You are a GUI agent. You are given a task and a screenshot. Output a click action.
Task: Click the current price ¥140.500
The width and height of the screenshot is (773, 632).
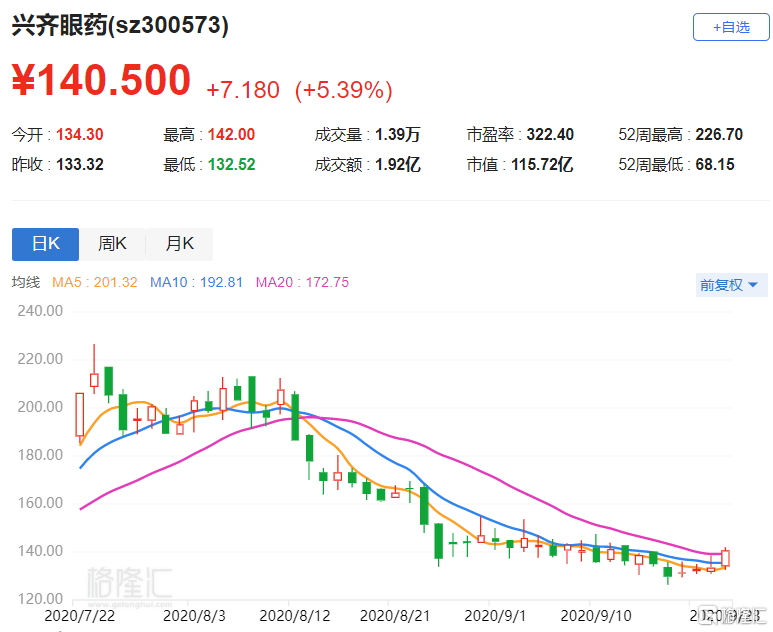[101, 80]
